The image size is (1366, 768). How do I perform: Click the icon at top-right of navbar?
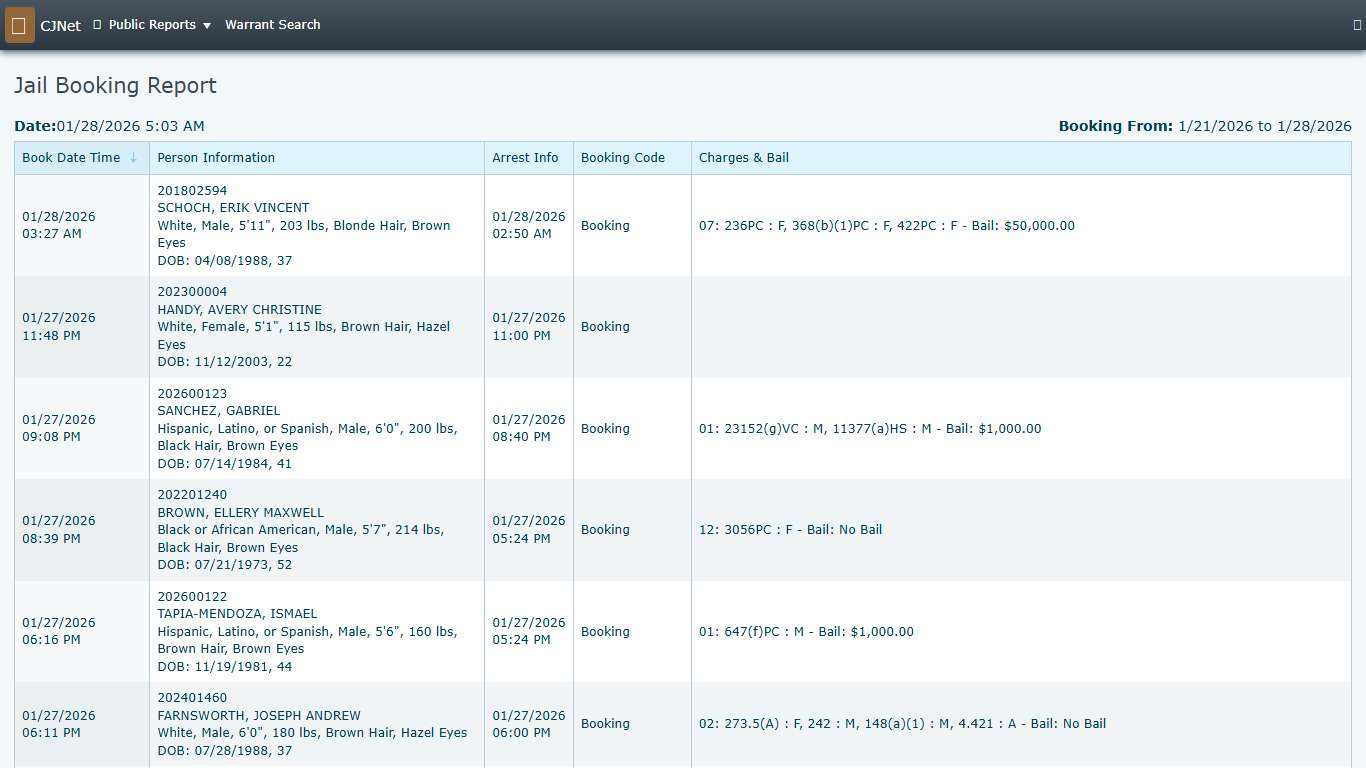(x=1355, y=24)
